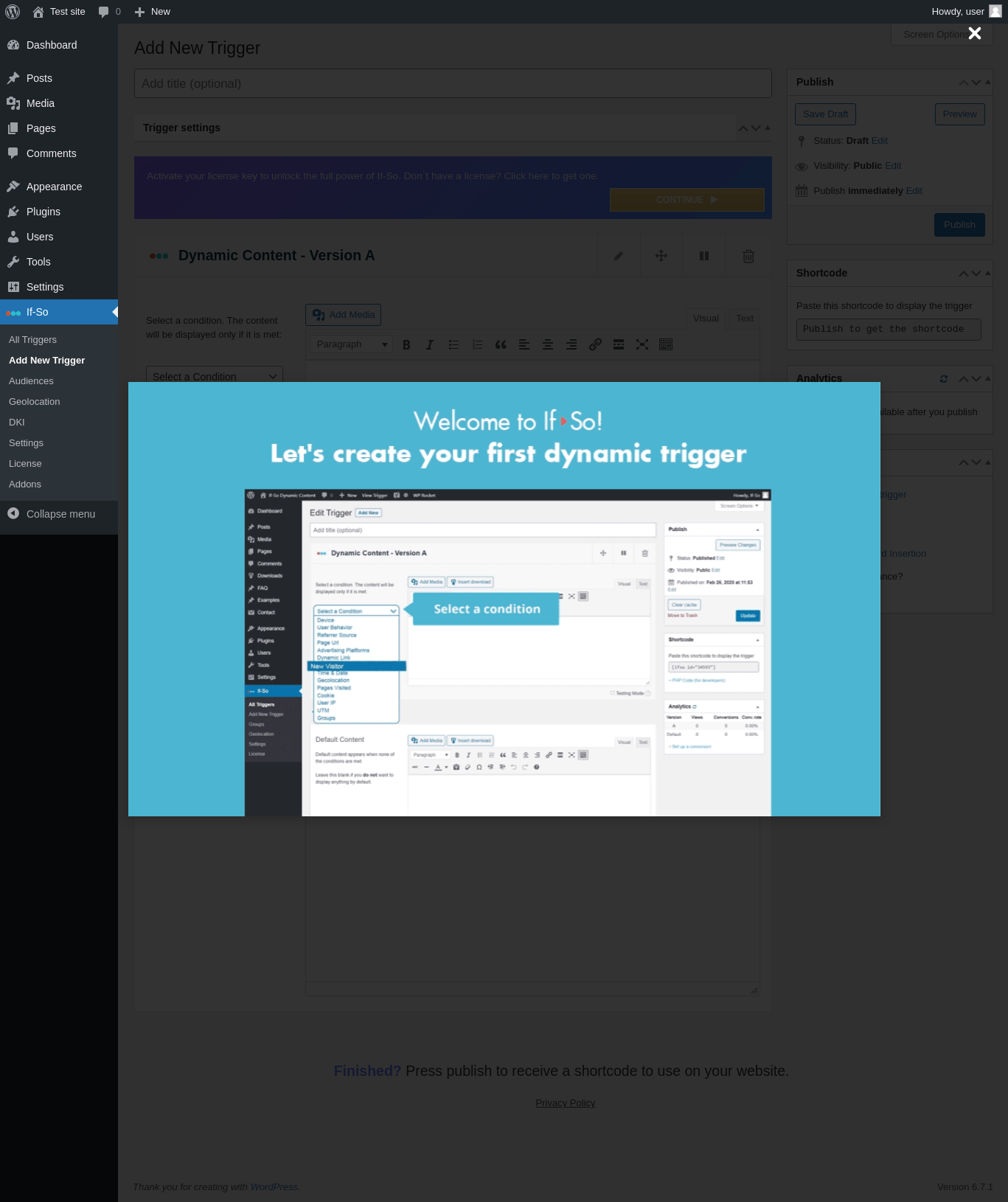Click the Add Media button

click(x=343, y=315)
